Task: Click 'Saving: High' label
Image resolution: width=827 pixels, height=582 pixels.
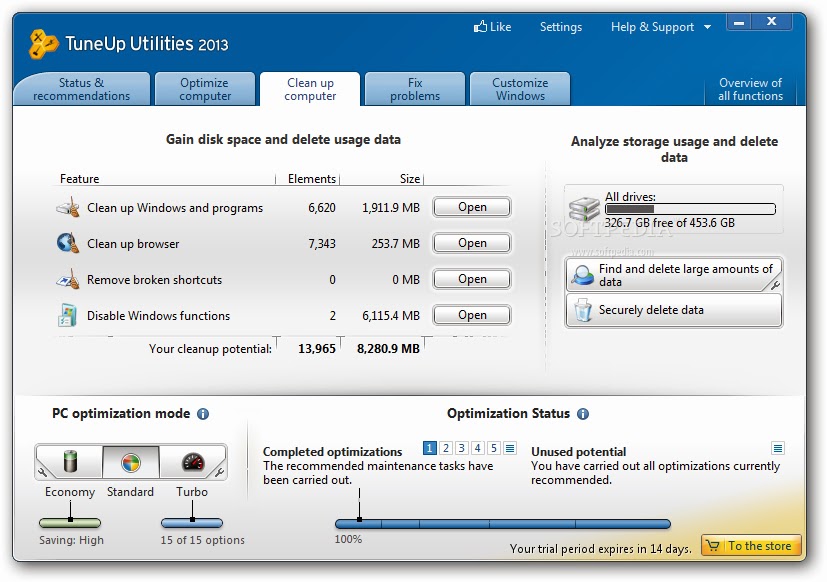Action: 71,540
